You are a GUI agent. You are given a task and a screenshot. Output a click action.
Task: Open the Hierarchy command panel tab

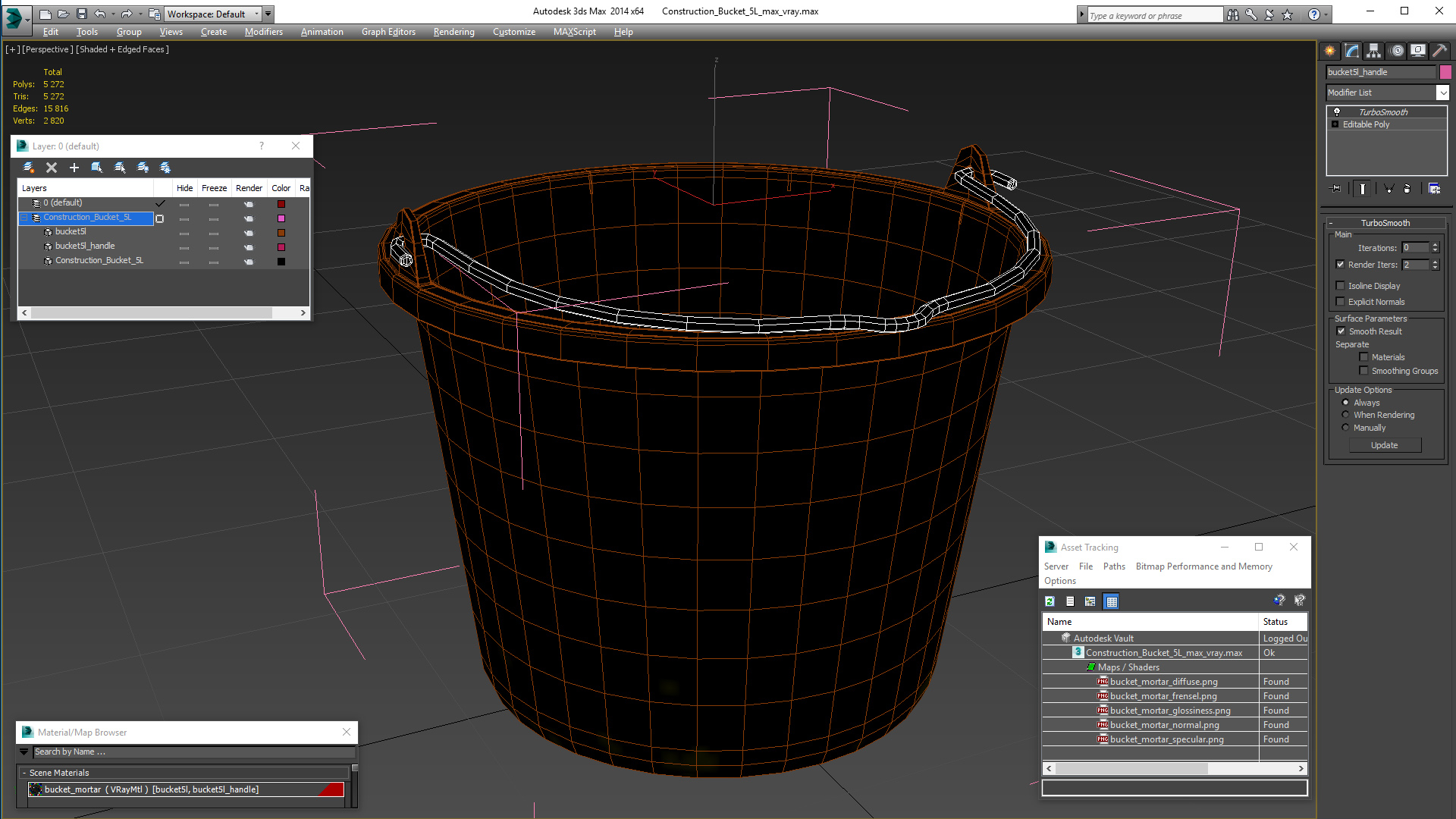click(x=1373, y=51)
